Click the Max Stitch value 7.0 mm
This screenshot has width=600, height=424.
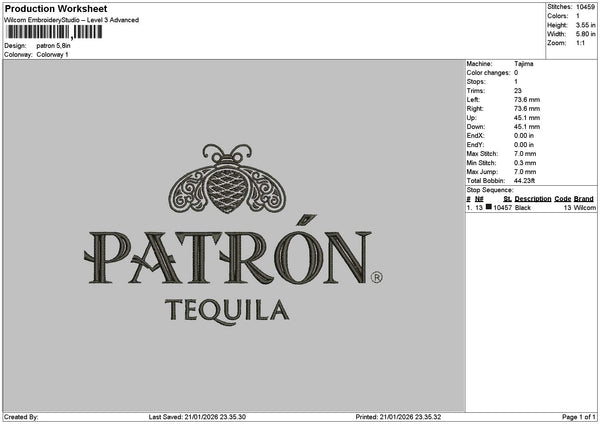(525, 154)
